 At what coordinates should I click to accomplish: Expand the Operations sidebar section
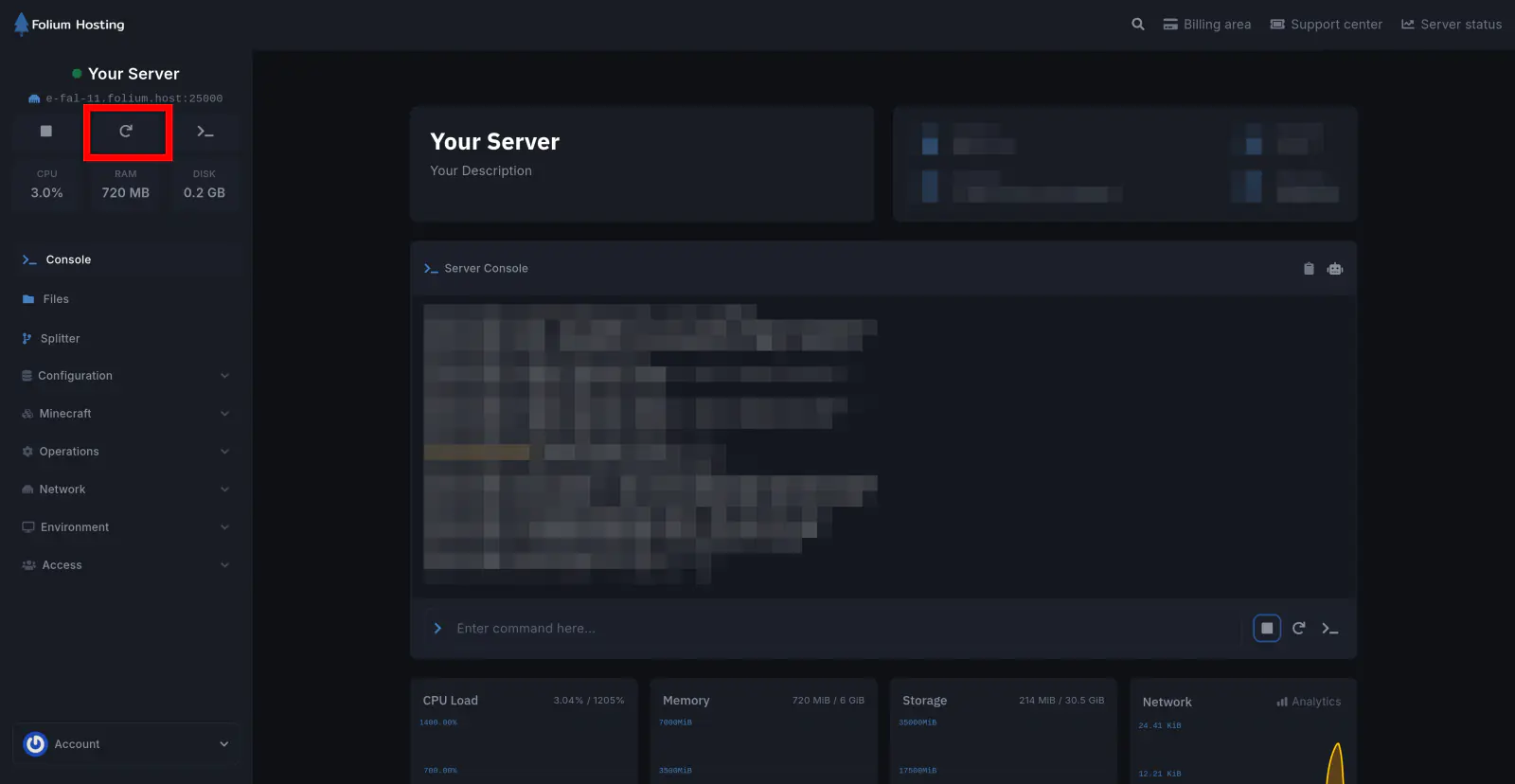pyautogui.click(x=126, y=452)
